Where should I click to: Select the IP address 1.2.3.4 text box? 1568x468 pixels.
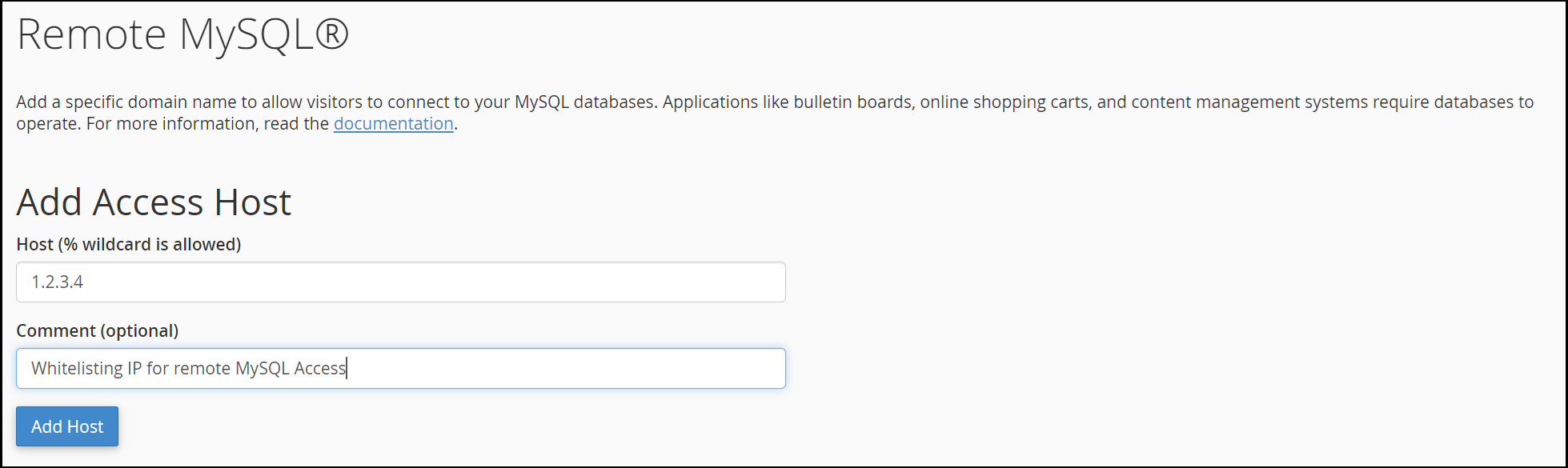click(400, 282)
